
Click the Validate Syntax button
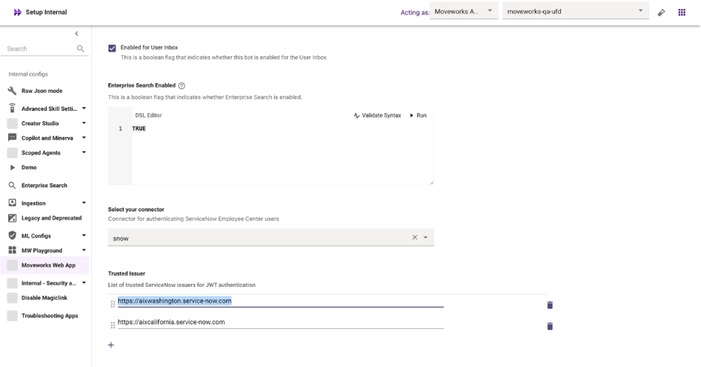pos(377,115)
